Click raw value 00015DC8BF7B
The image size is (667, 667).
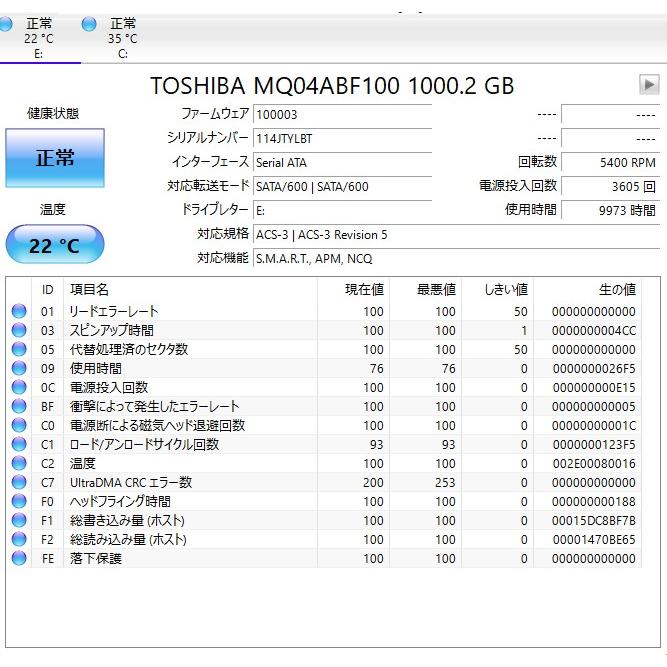pos(594,520)
